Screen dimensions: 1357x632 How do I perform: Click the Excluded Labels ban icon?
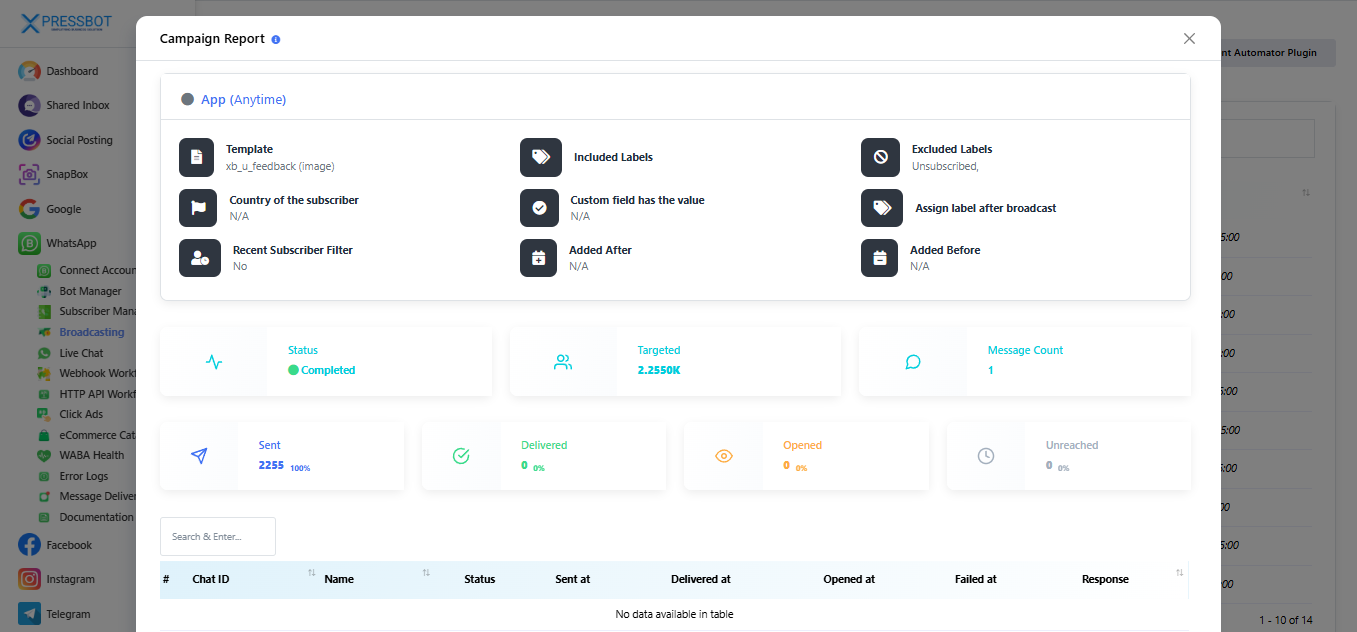point(880,157)
